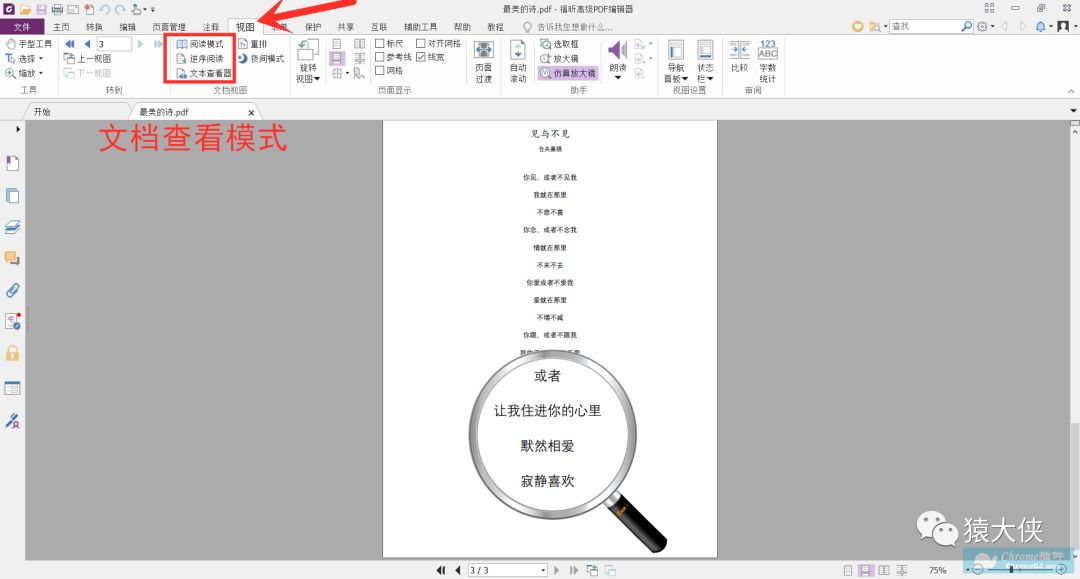1080x579 pixels.
Task: Click Reflow (重排) button
Action: click(253, 43)
